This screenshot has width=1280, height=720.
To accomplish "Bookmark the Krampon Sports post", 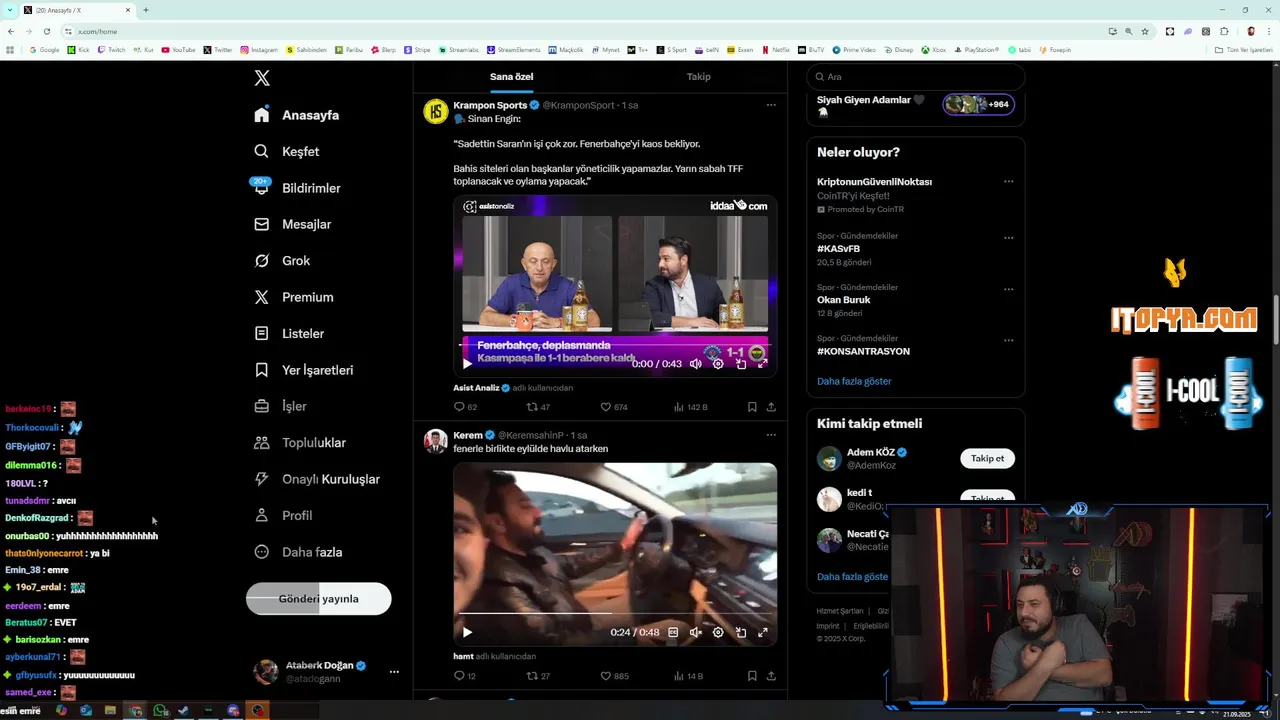I will 752,407.
